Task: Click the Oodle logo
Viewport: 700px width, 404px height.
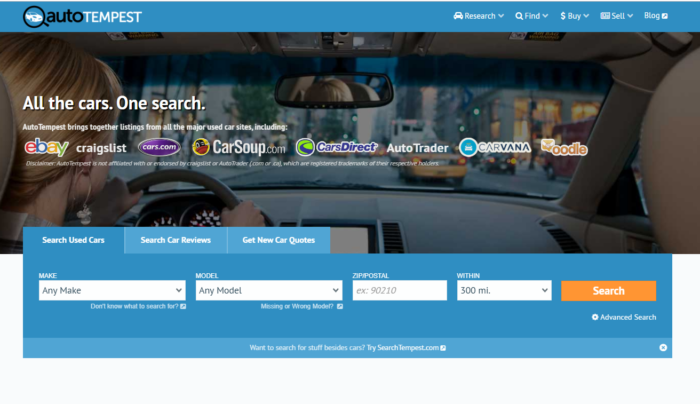Action: coord(564,148)
